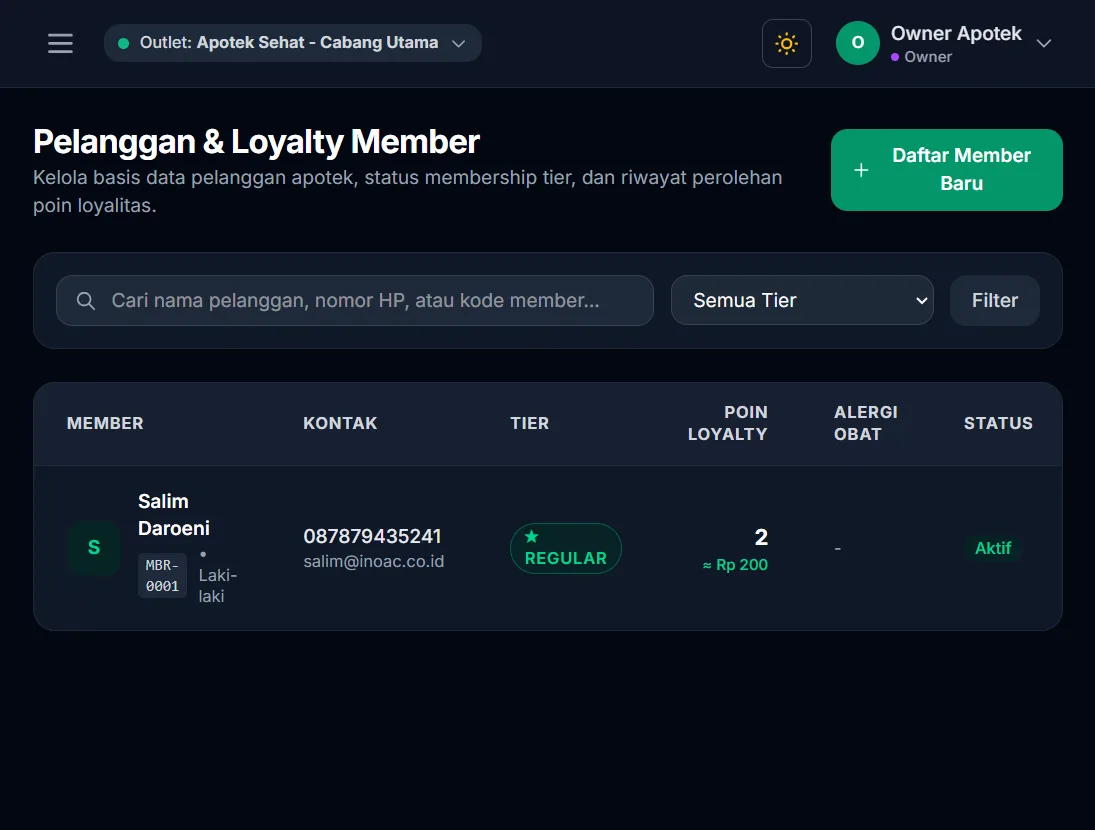Click Daftar Member Baru button
1095x830 pixels.
coord(946,170)
